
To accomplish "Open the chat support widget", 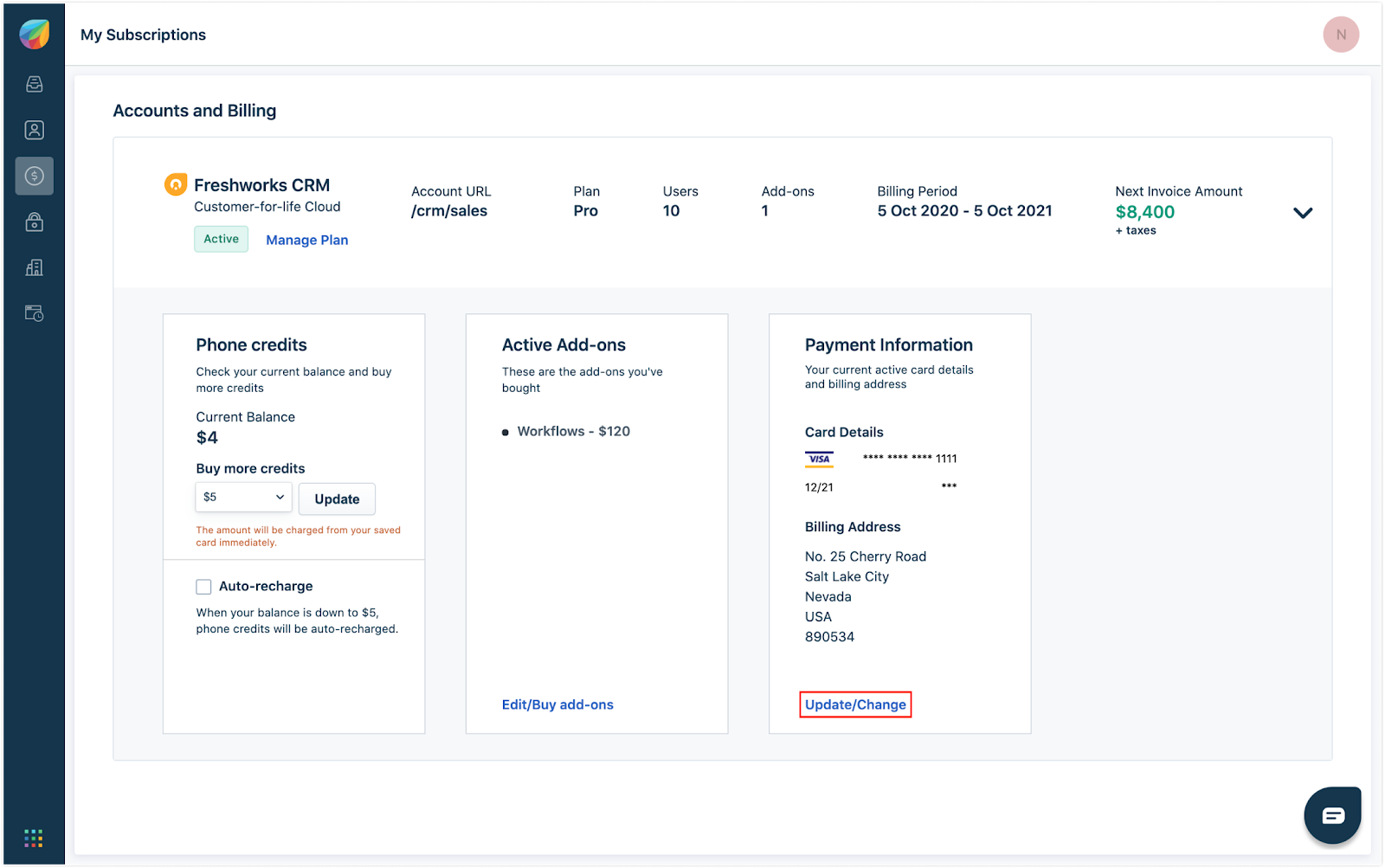I will pos(1333,815).
